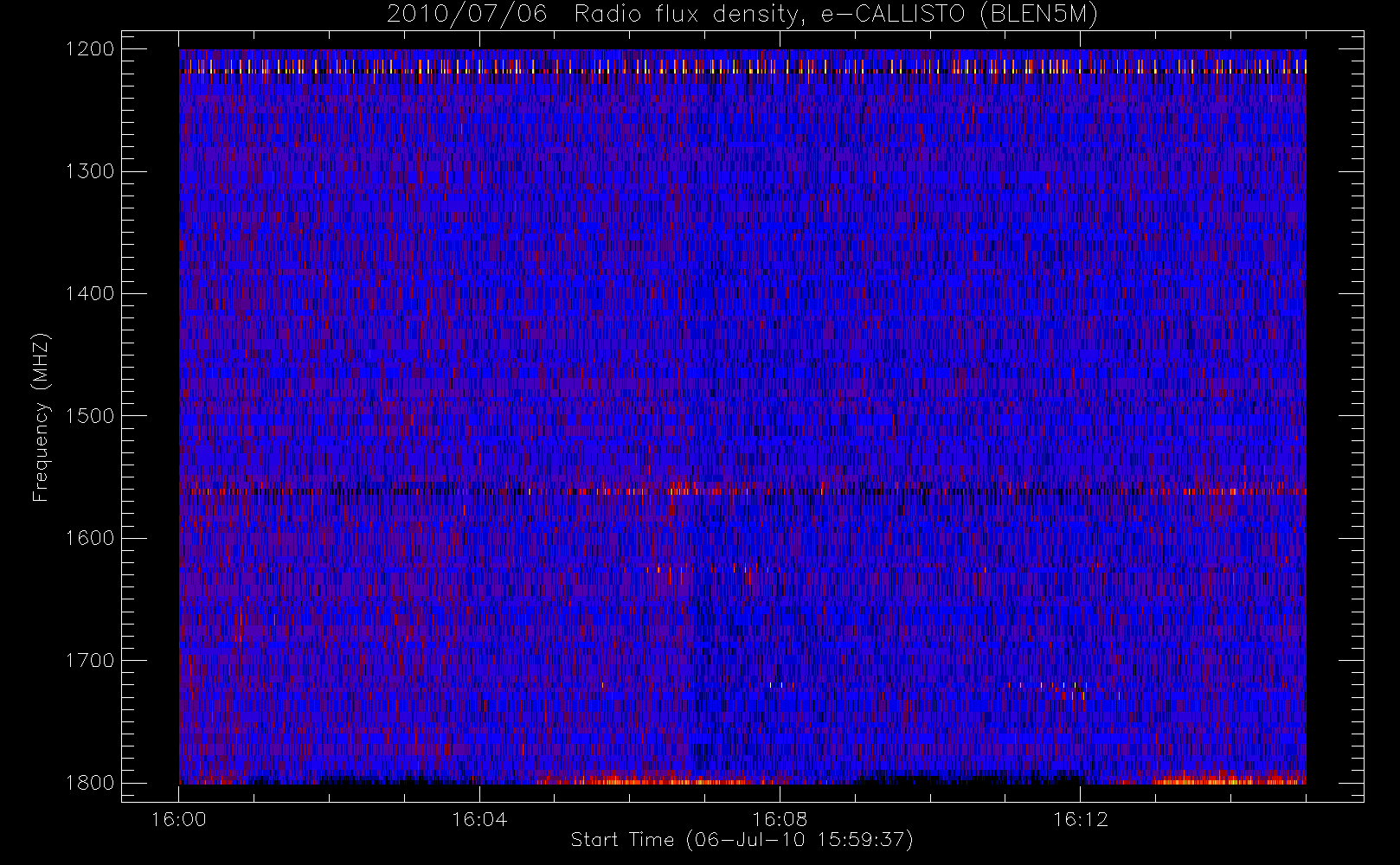Click the 1700 frequency tick label
Image resolution: width=1400 pixels, height=865 pixels.
coord(90,660)
